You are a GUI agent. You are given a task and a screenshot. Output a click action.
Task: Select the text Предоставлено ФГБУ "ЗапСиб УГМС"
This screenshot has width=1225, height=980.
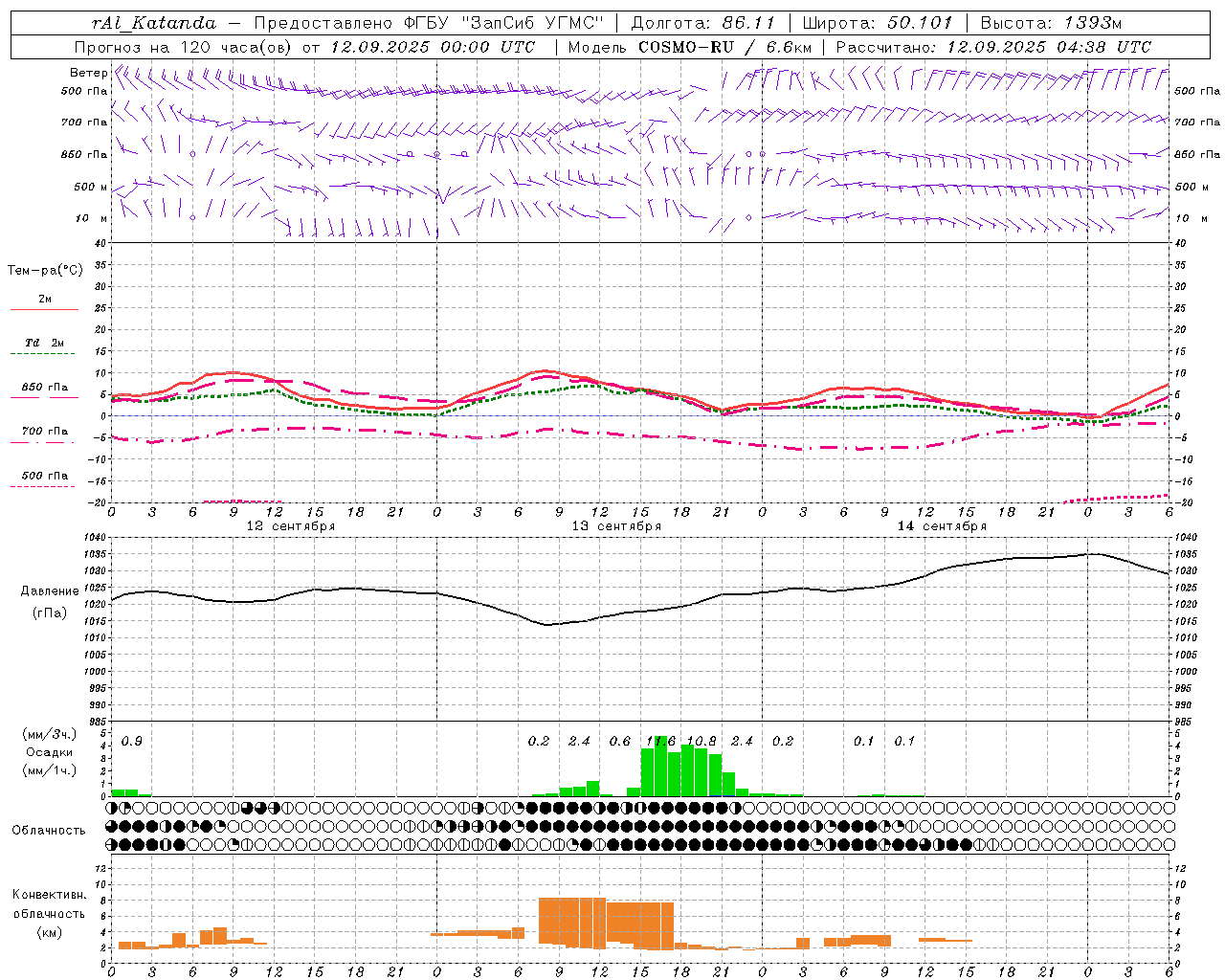pyautogui.click(x=429, y=23)
